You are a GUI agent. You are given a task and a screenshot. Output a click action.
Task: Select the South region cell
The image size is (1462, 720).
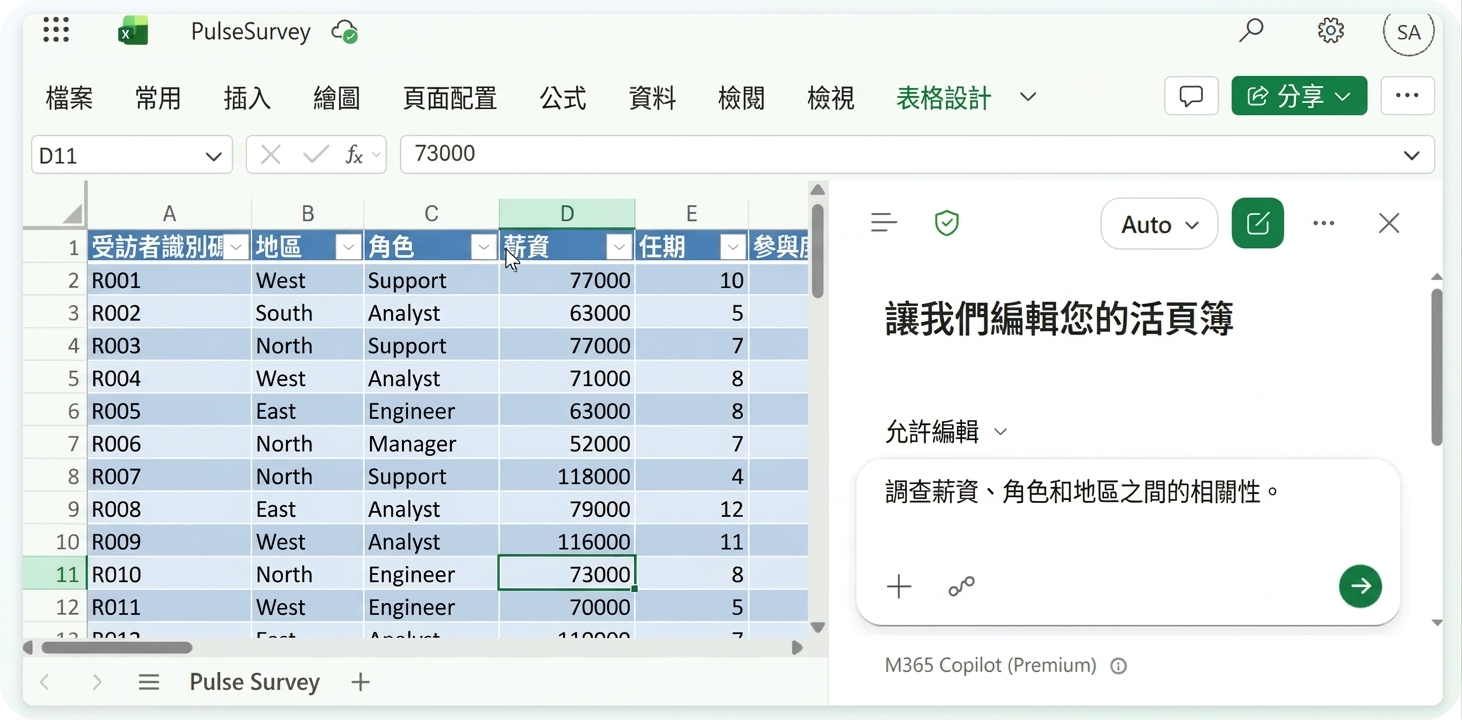(308, 313)
